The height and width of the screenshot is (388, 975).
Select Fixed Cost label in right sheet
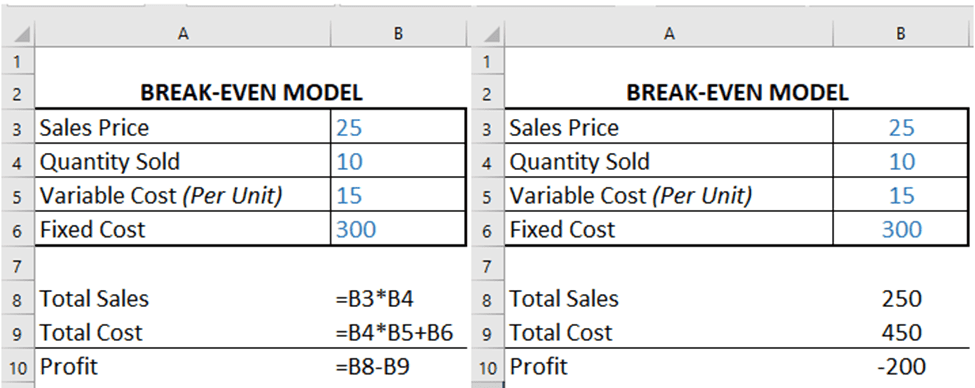[562, 229]
